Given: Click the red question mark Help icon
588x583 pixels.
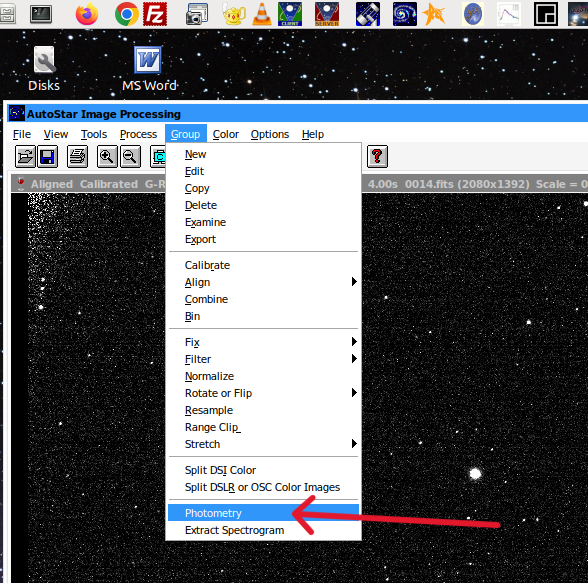Looking at the screenshot, I should (x=377, y=156).
